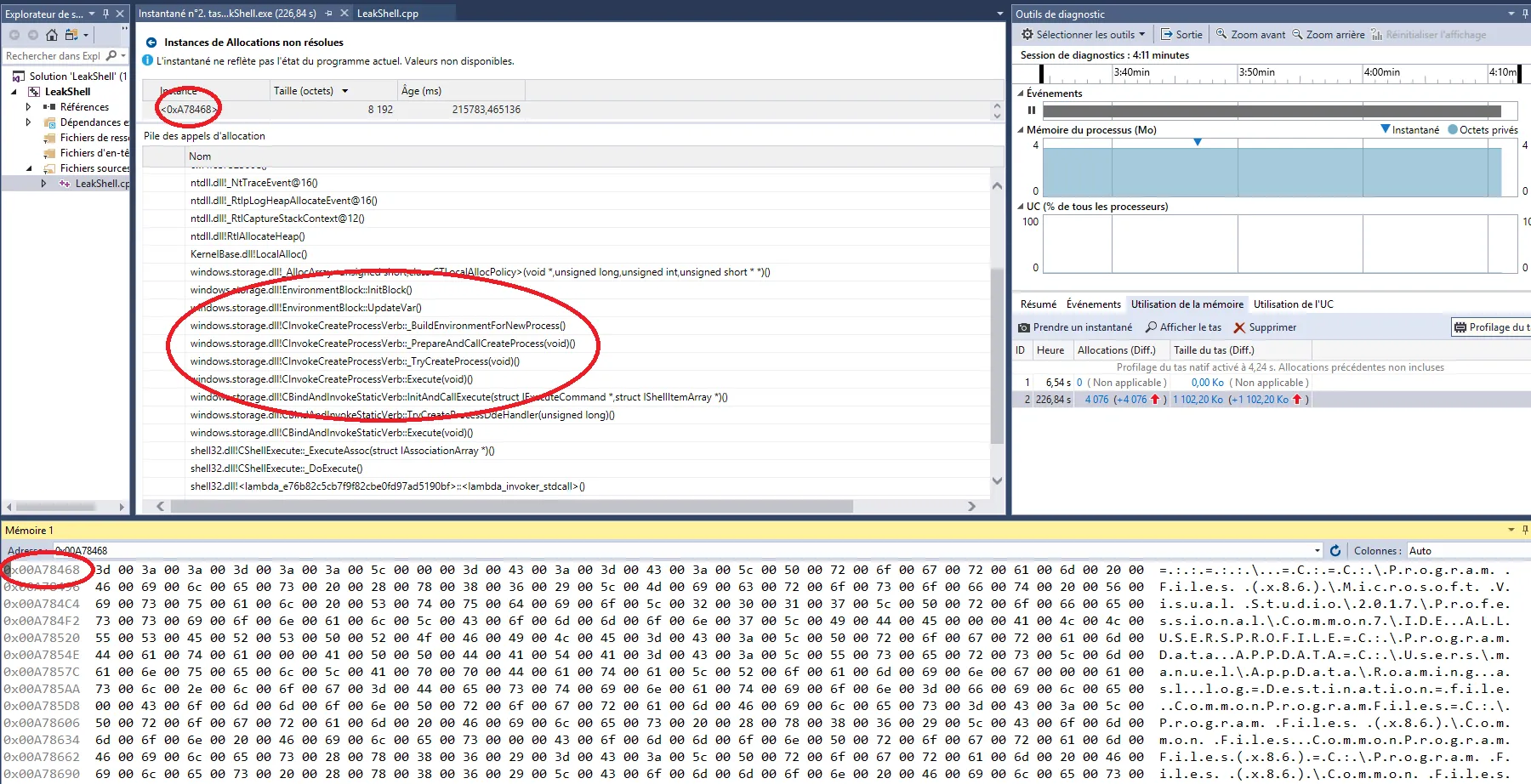Open the 4 076 allocations link
This screenshot has height=784, width=1531.
pyautogui.click(x=1097, y=400)
